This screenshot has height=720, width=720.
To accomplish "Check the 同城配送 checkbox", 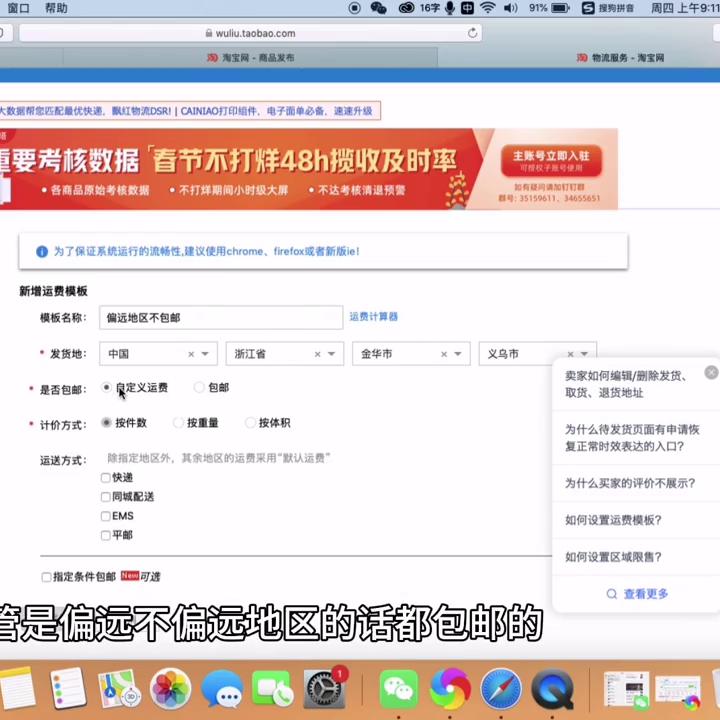I will (x=106, y=497).
